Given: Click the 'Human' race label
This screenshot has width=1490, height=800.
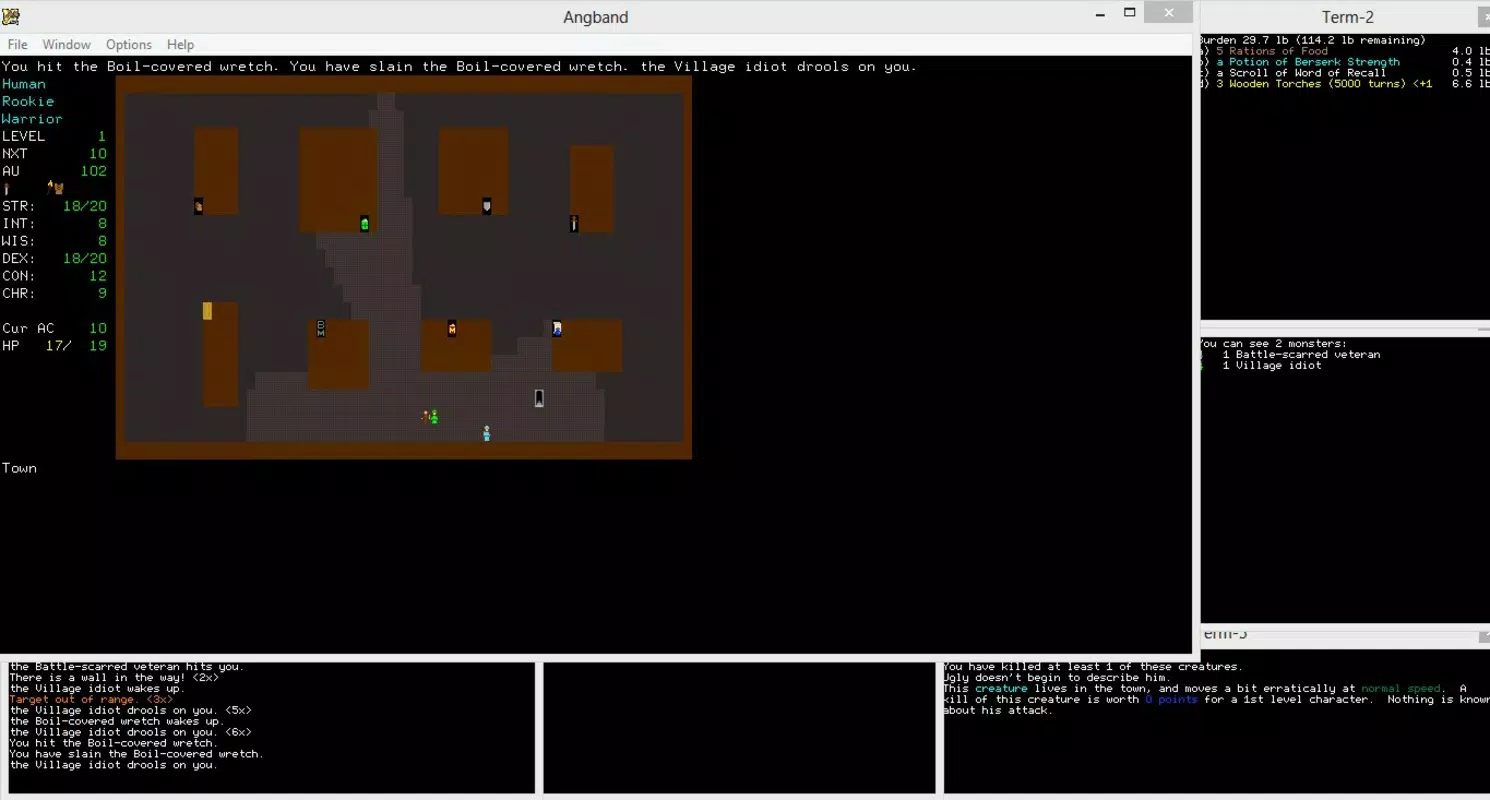Looking at the screenshot, I should [24, 84].
